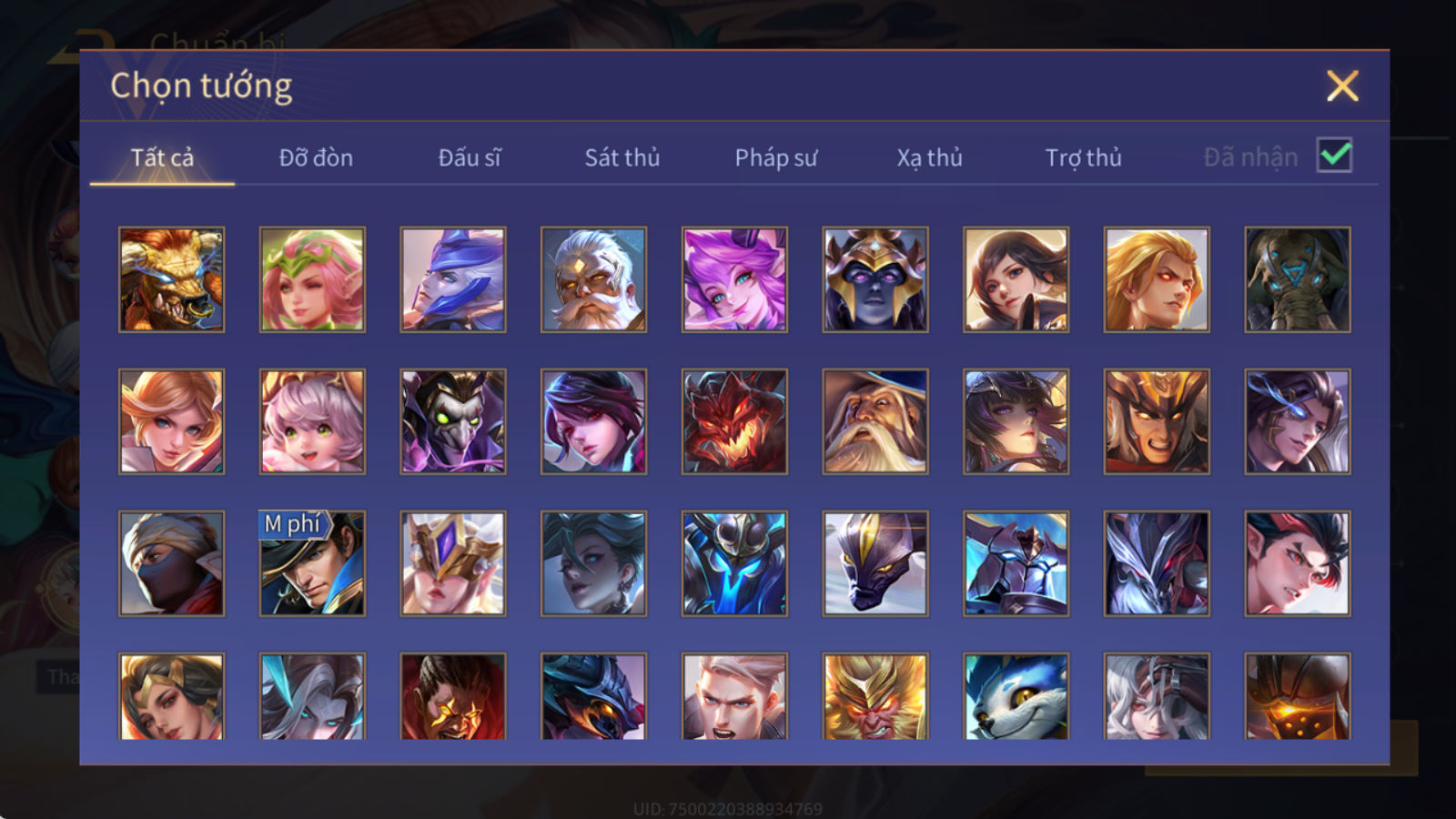Choose the green-eyed plague mask hero
Viewport: 1456px width, 819px height.
click(453, 421)
